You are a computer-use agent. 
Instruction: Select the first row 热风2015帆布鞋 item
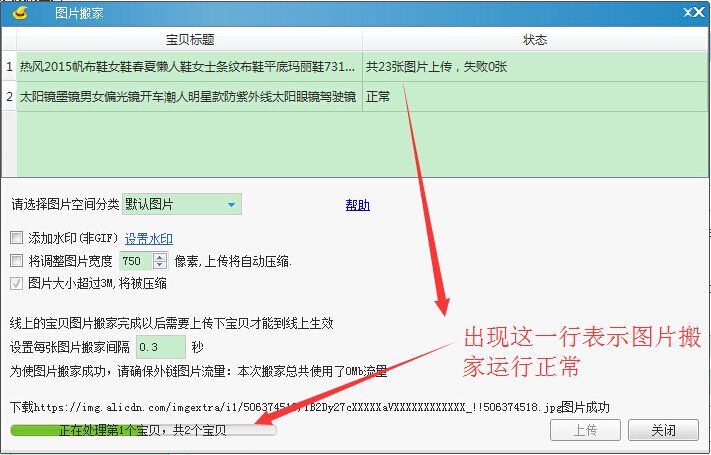pyautogui.click(x=187, y=67)
